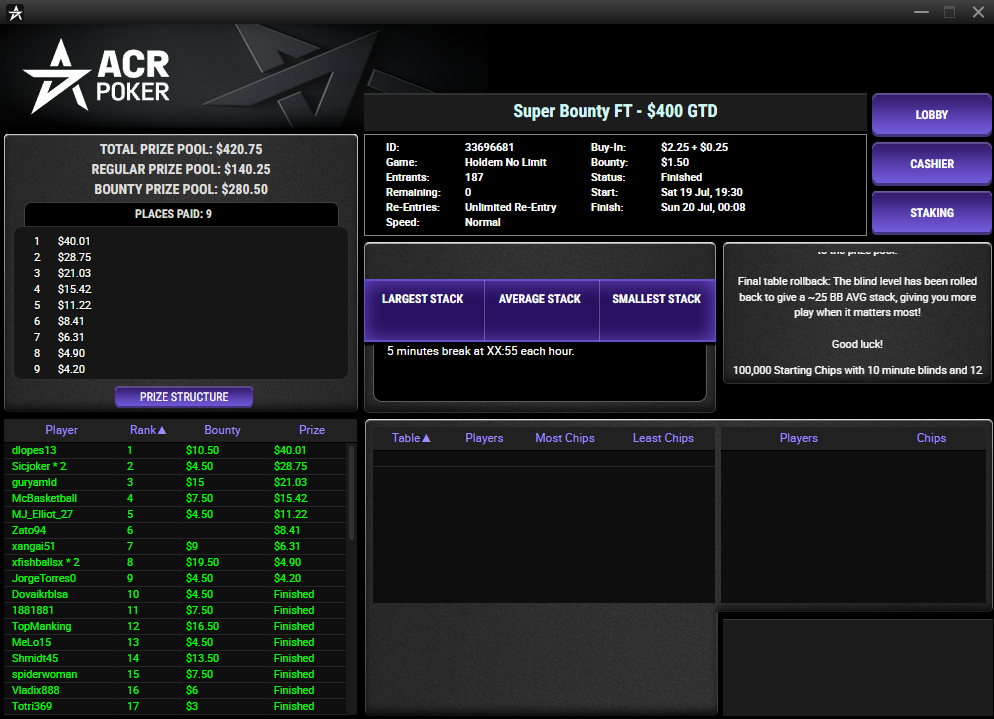The height and width of the screenshot is (719, 994).
Task: Select player xangai51 in standings
Action: point(176,546)
